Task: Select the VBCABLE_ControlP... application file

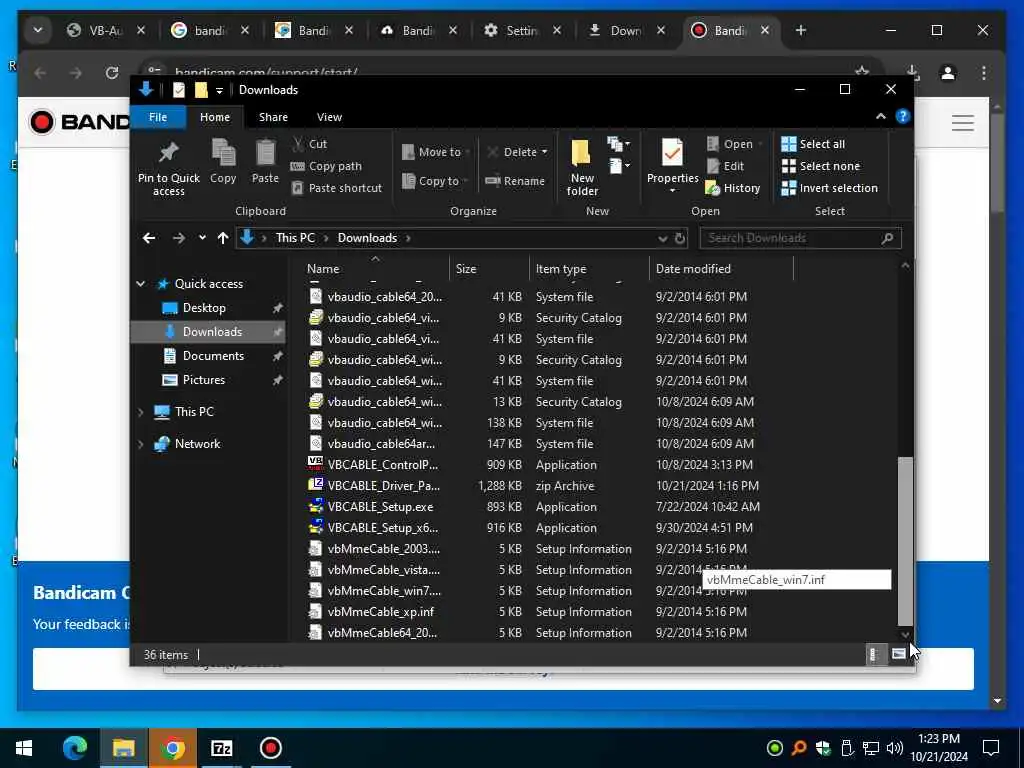Action: pos(383,465)
